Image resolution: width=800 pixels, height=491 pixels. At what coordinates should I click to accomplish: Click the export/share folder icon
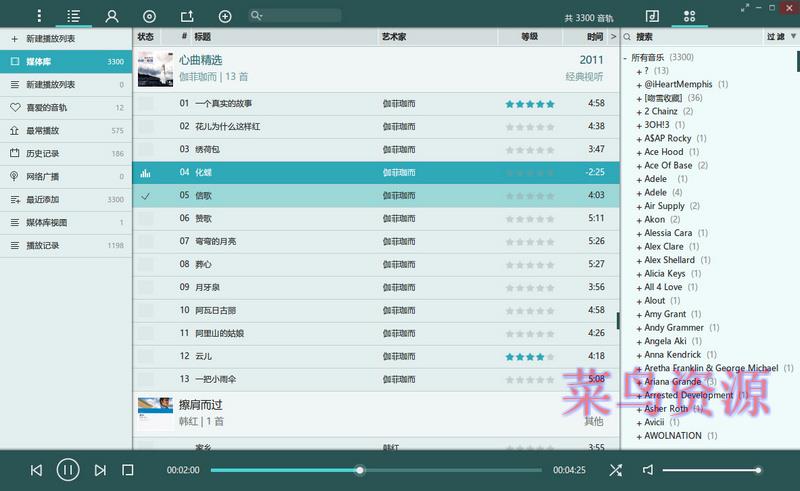(x=187, y=16)
